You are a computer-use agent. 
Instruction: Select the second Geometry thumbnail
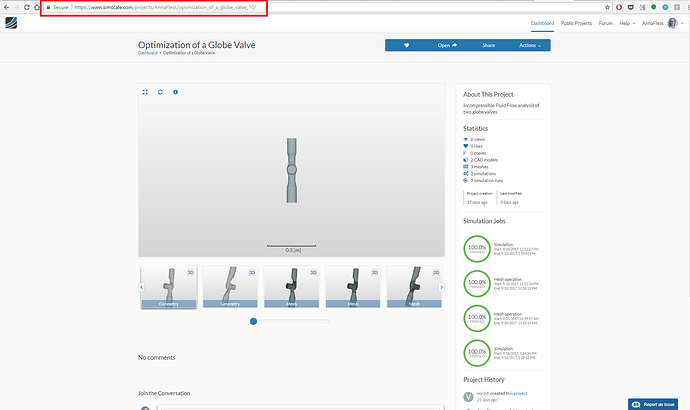230,287
